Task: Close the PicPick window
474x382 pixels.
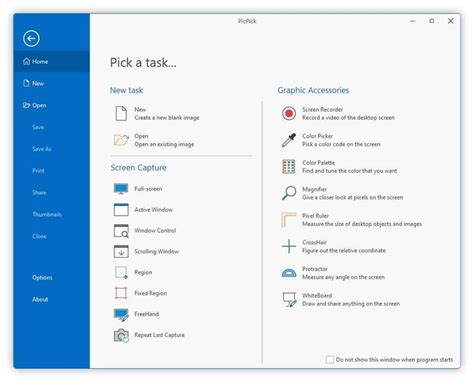Action: point(451,21)
